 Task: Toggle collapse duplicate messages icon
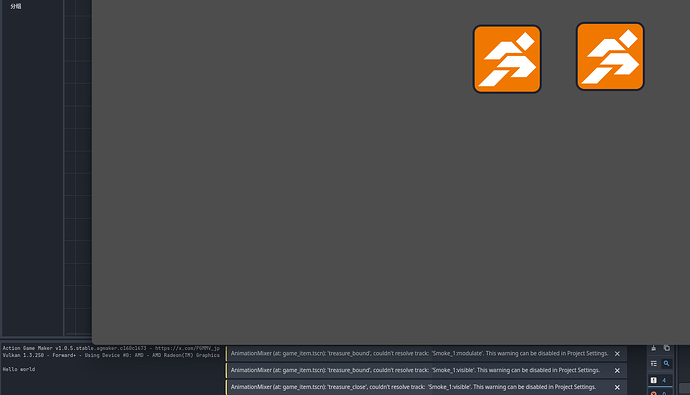pyautogui.click(x=653, y=363)
